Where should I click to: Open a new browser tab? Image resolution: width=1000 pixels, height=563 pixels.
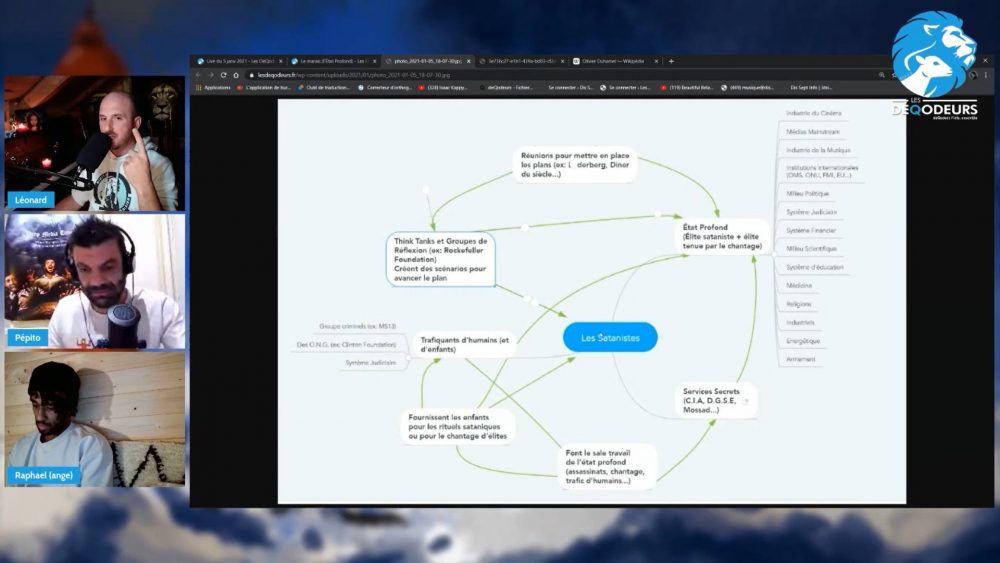pyautogui.click(x=671, y=61)
